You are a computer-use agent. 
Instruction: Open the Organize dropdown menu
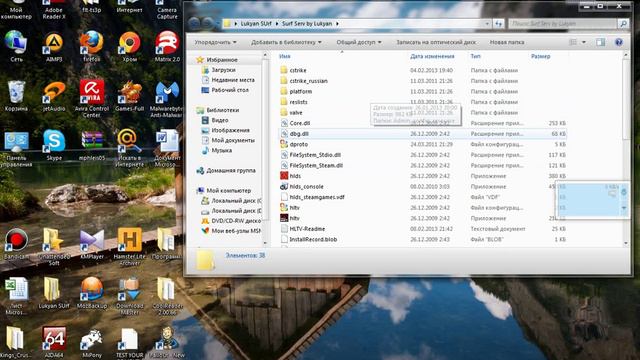[215, 42]
